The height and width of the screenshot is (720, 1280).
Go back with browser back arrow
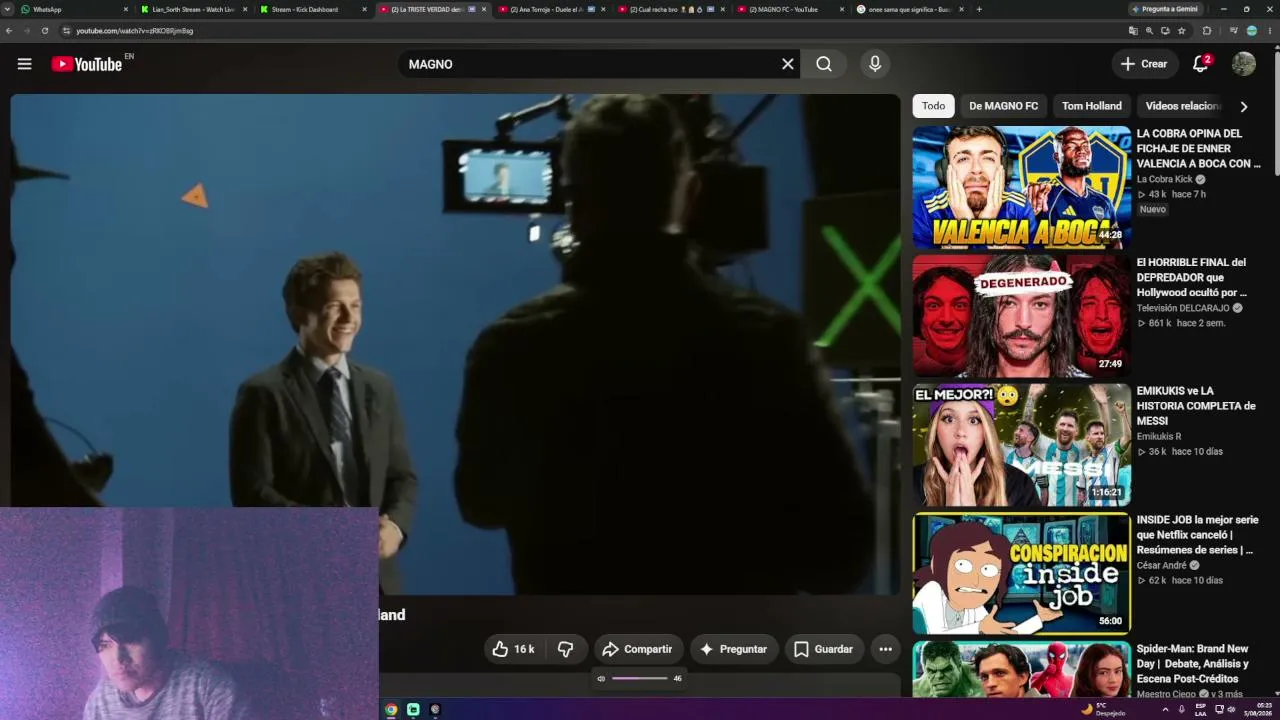[9, 31]
